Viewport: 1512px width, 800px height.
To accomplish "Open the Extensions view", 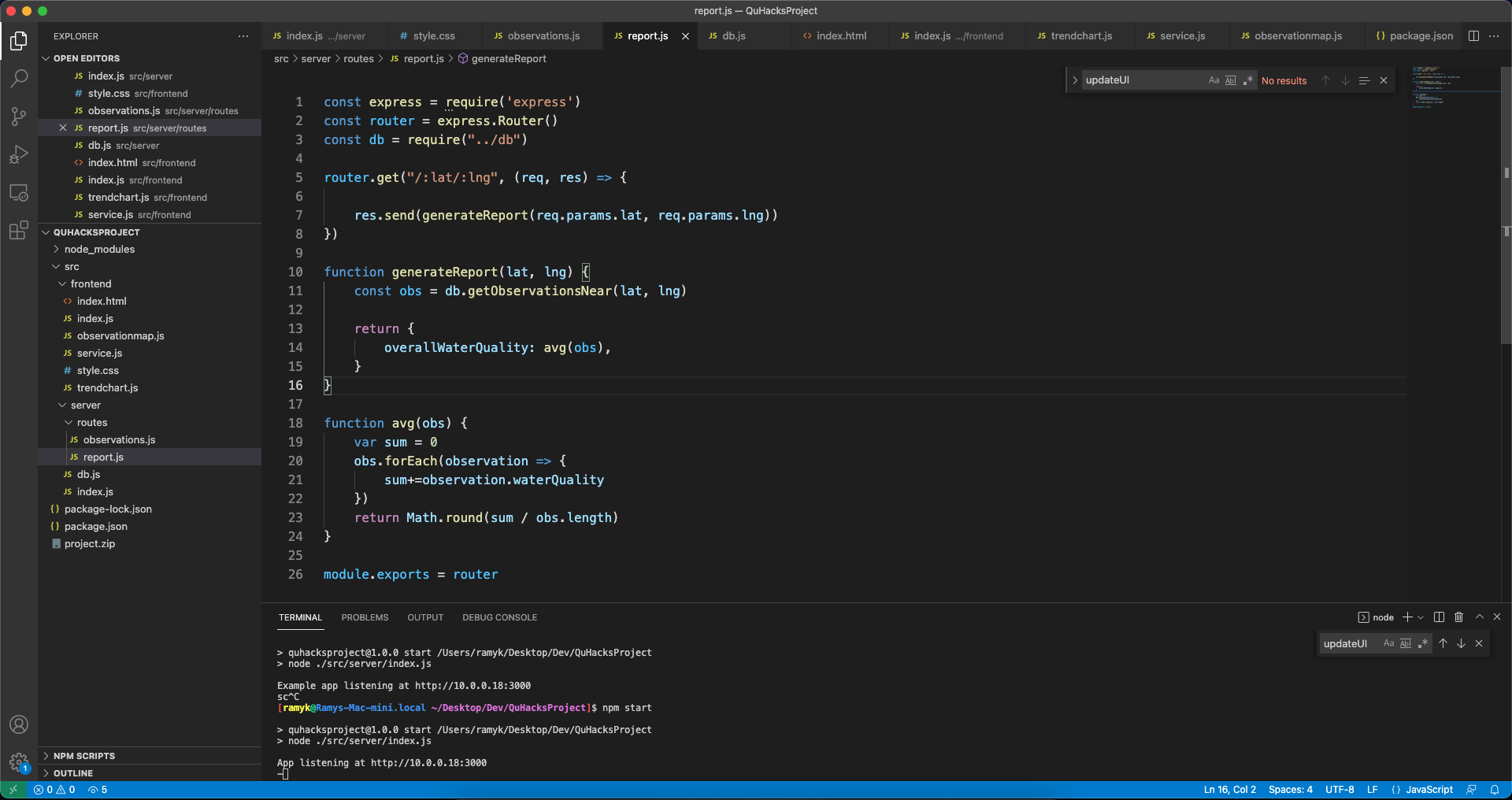I will coord(19,231).
